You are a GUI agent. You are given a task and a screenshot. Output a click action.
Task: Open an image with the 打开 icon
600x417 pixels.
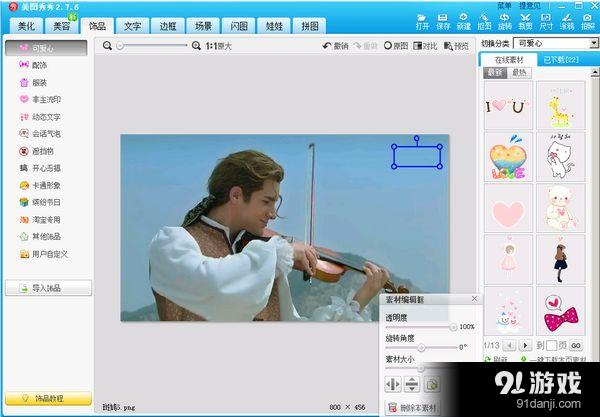pyautogui.click(x=422, y=22)
